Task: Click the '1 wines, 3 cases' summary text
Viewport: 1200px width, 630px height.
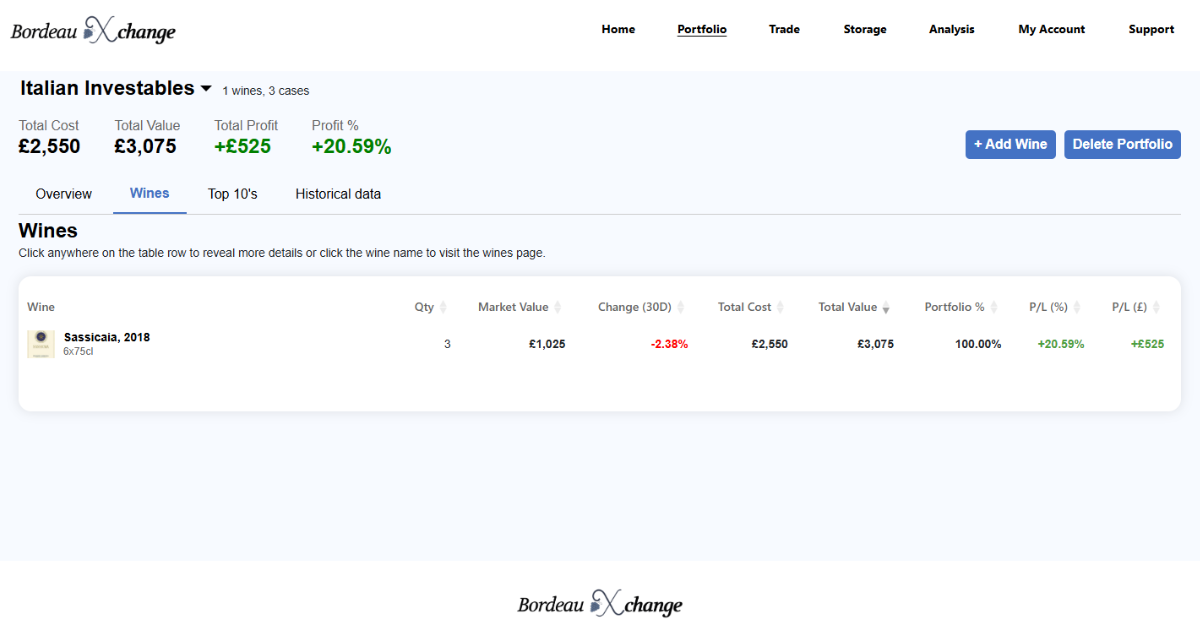Action: [266, 91]
